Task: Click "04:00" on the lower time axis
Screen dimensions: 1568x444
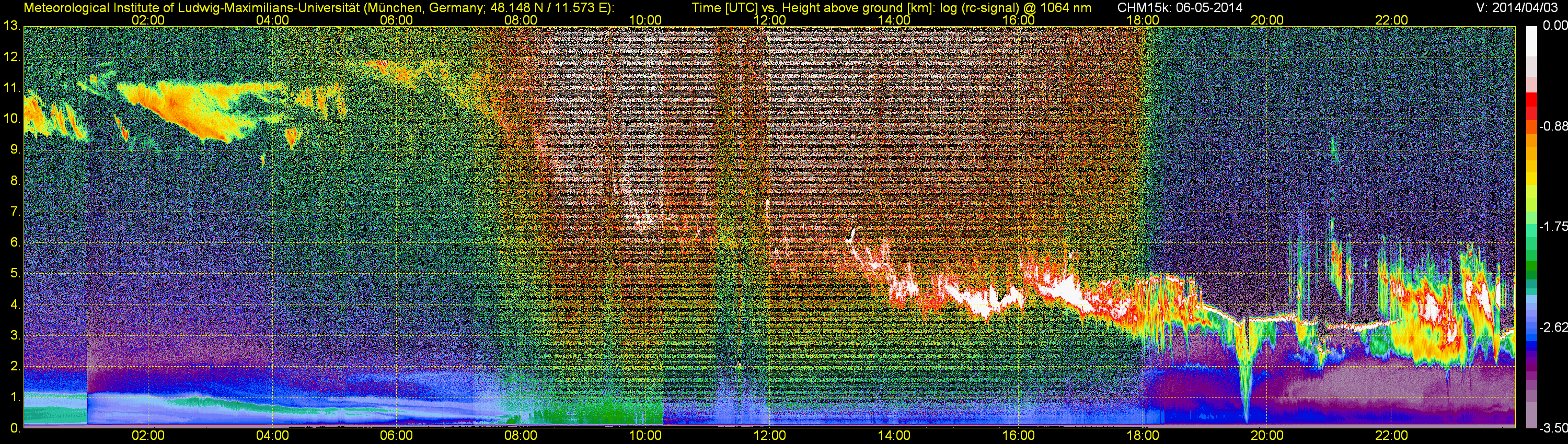Action: 272,436
